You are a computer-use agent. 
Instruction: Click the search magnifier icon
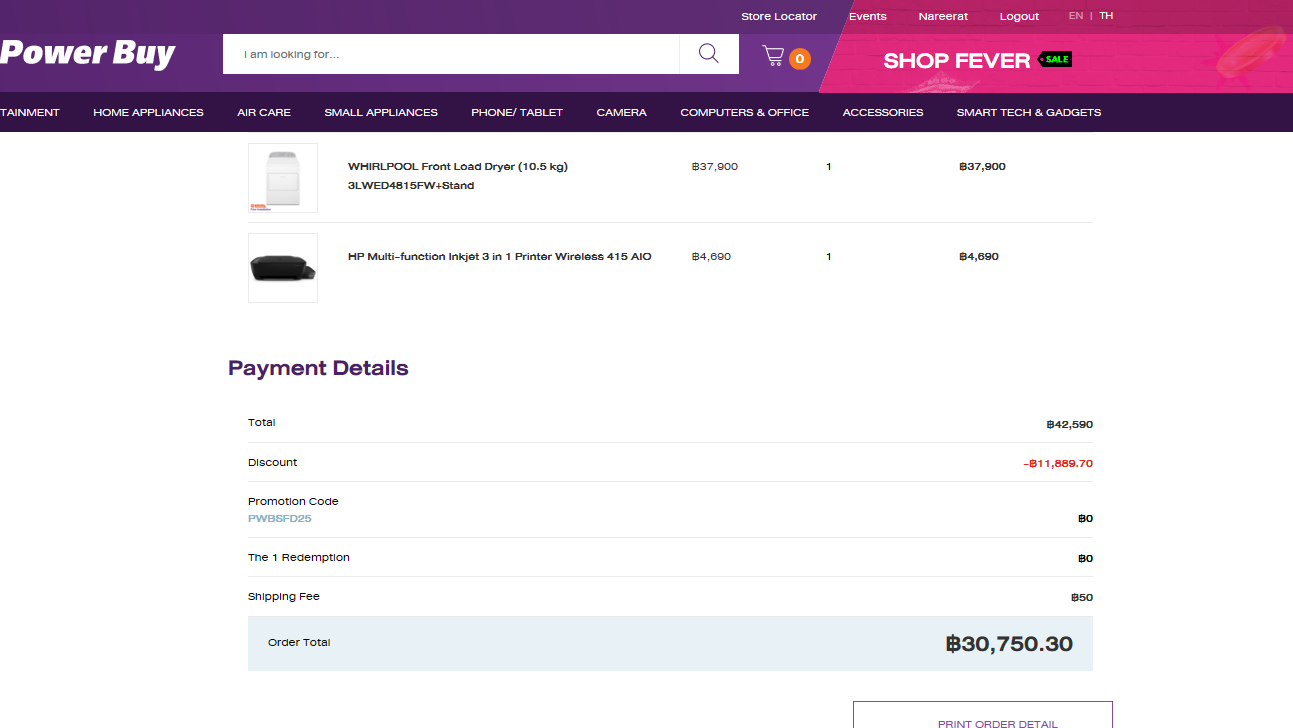[x=709, y=54]
